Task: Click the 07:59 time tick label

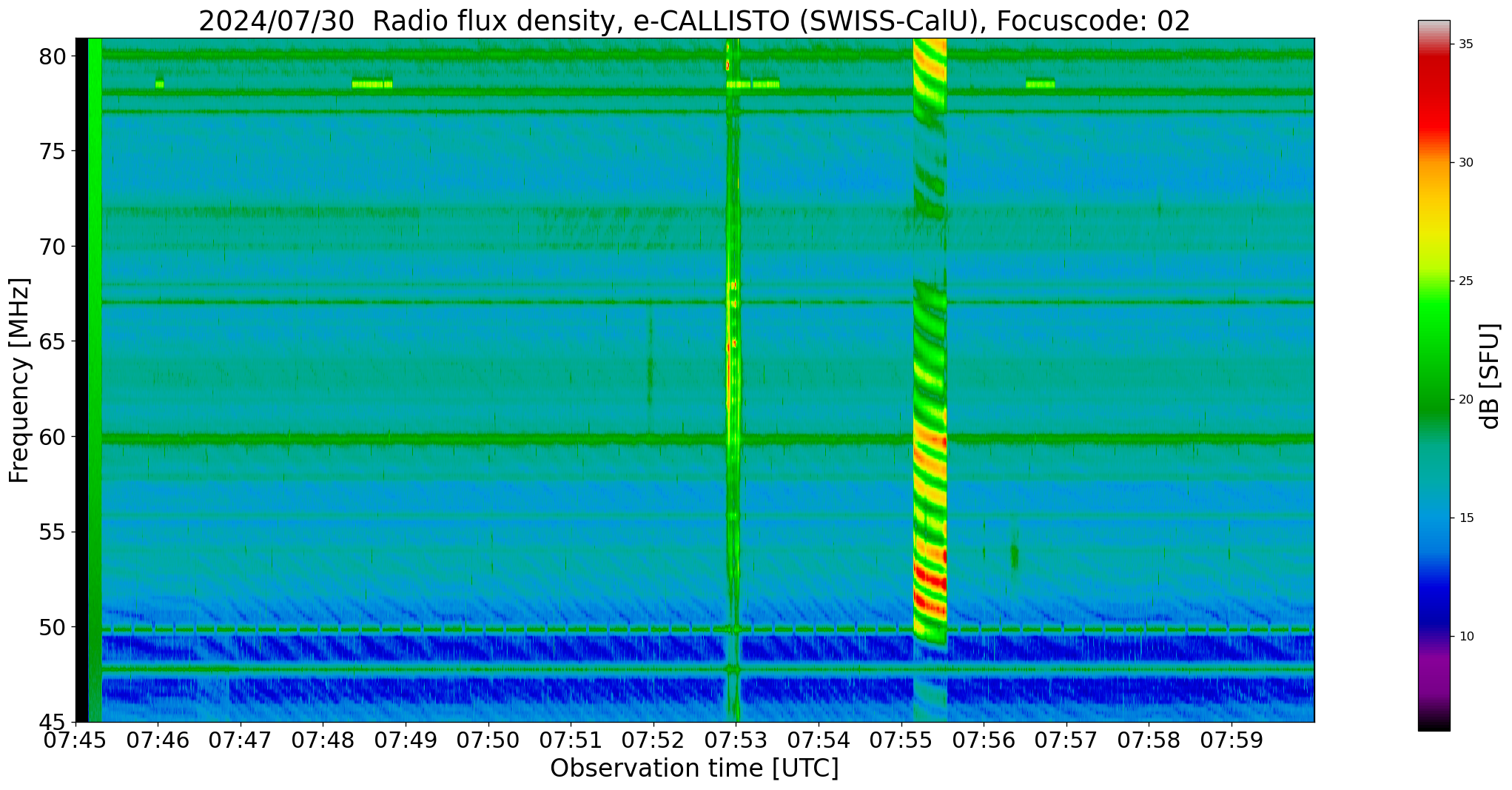Action: coord(1232,741)
